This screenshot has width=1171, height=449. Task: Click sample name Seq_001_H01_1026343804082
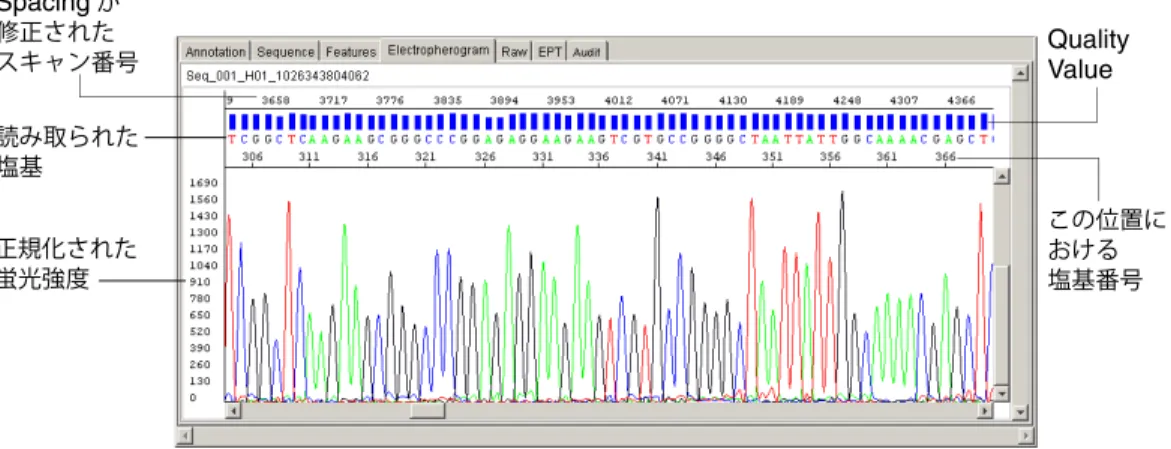(x=277, y=76)
